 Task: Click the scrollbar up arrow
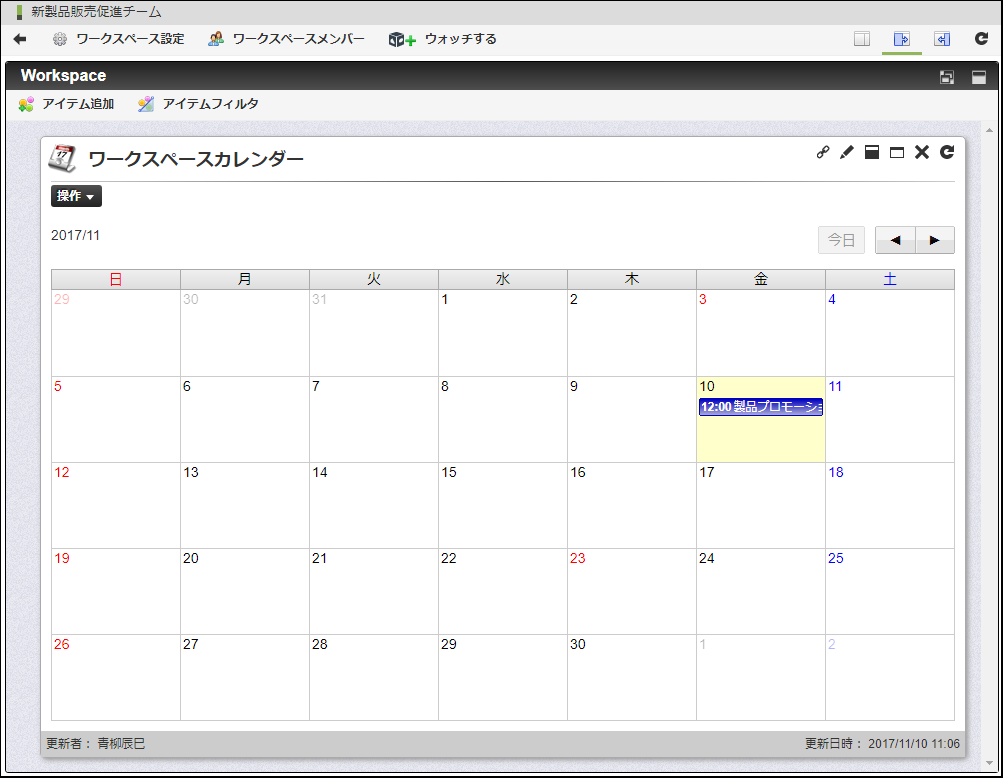(989, 131)
